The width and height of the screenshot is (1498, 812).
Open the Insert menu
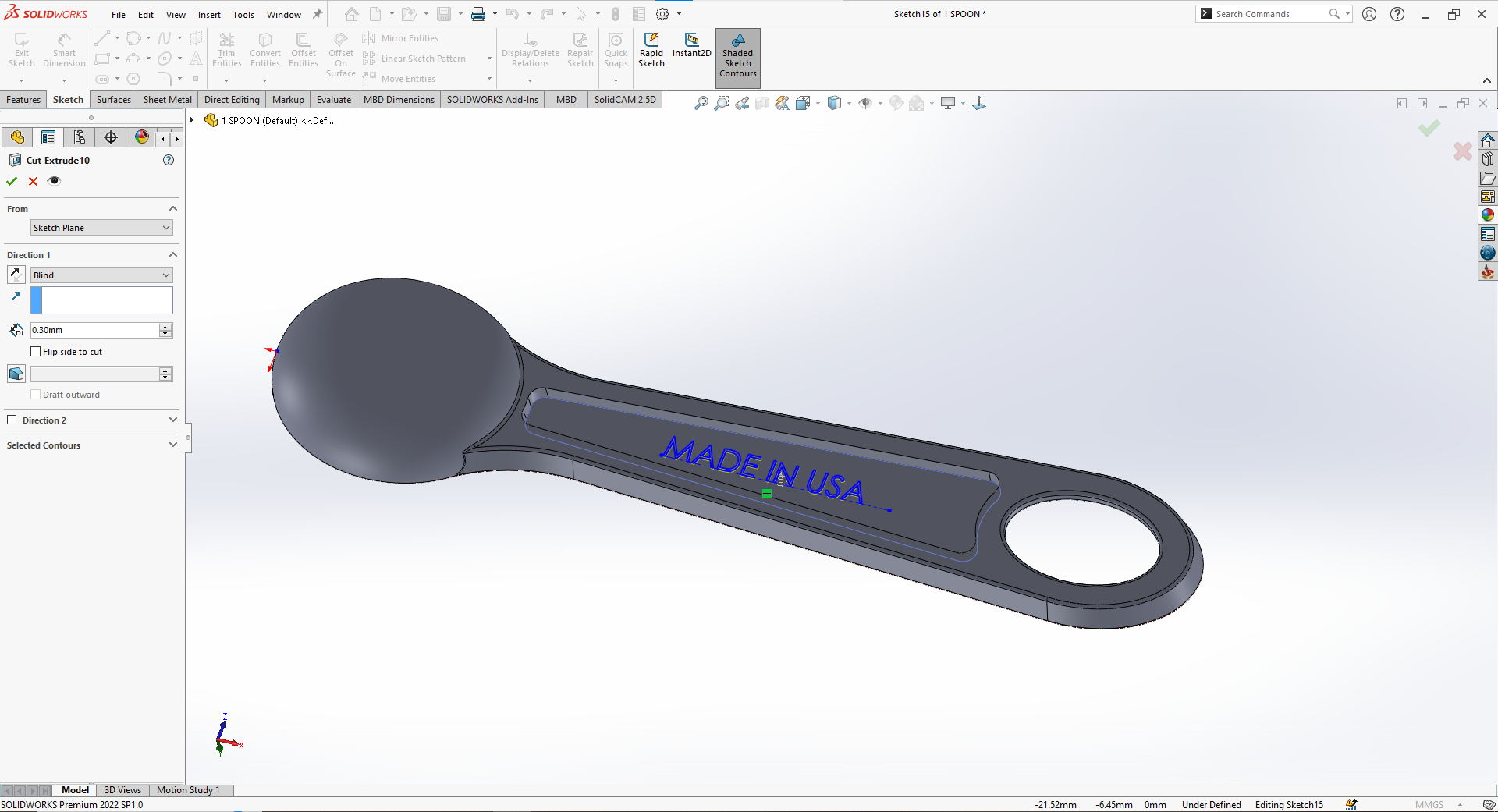pyautogui.click(x=209, y=15)
